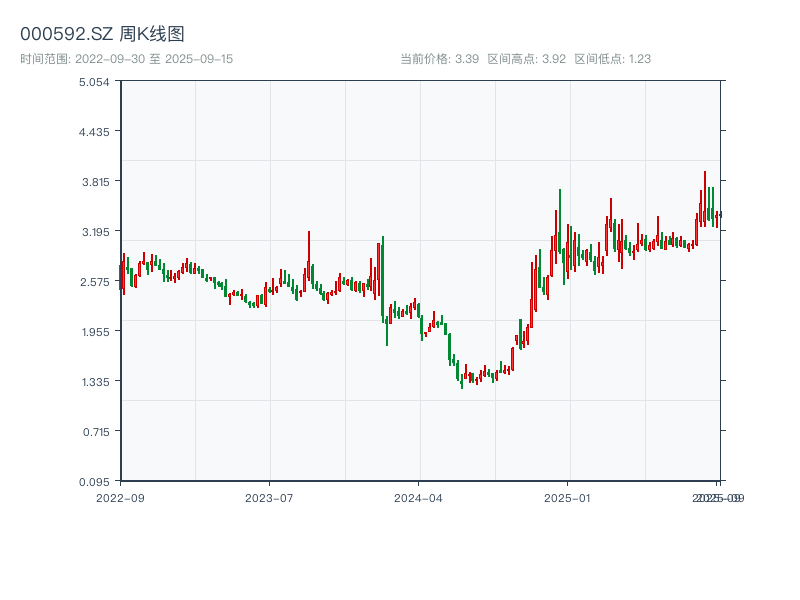Click the x-axis label 2022-09
This screenshot has height=600, width=800.
(x=120, y=498)
